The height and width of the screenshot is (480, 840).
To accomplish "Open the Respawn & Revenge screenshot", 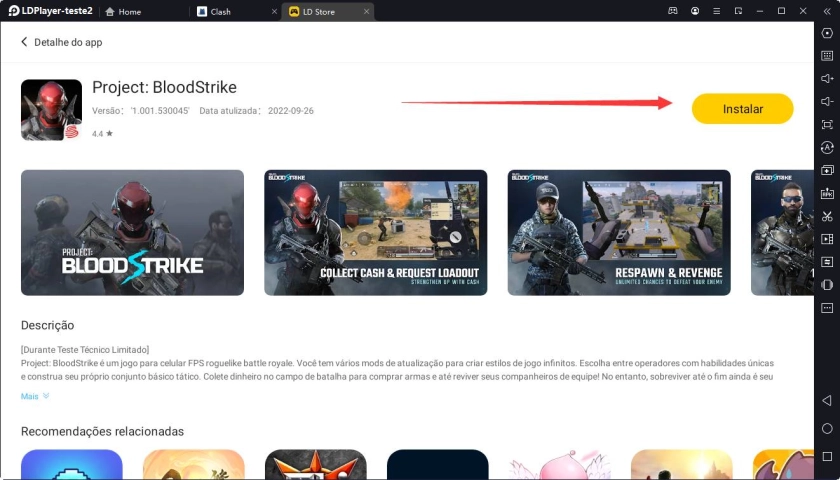I will 618,232.
